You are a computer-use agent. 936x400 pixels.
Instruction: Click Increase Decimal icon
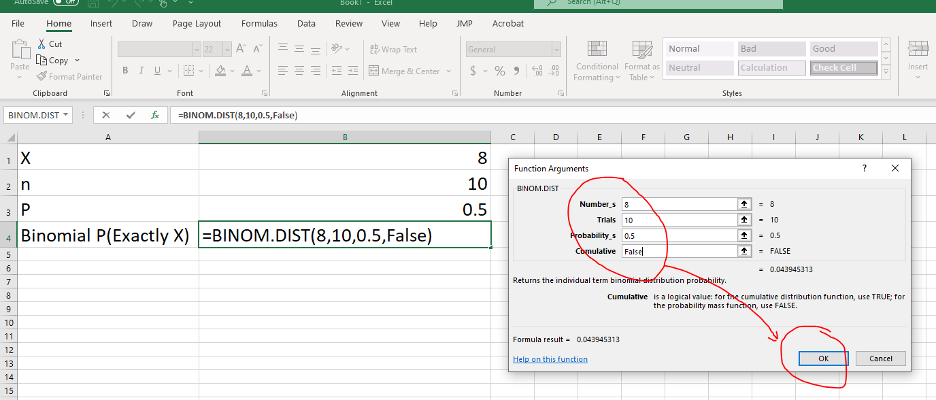click(x=536, y=71)
